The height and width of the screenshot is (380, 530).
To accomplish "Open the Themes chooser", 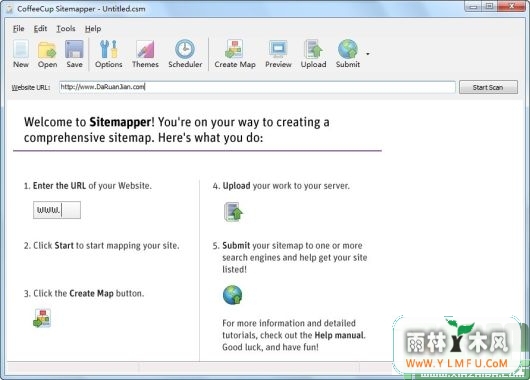I will click(145, 54).
